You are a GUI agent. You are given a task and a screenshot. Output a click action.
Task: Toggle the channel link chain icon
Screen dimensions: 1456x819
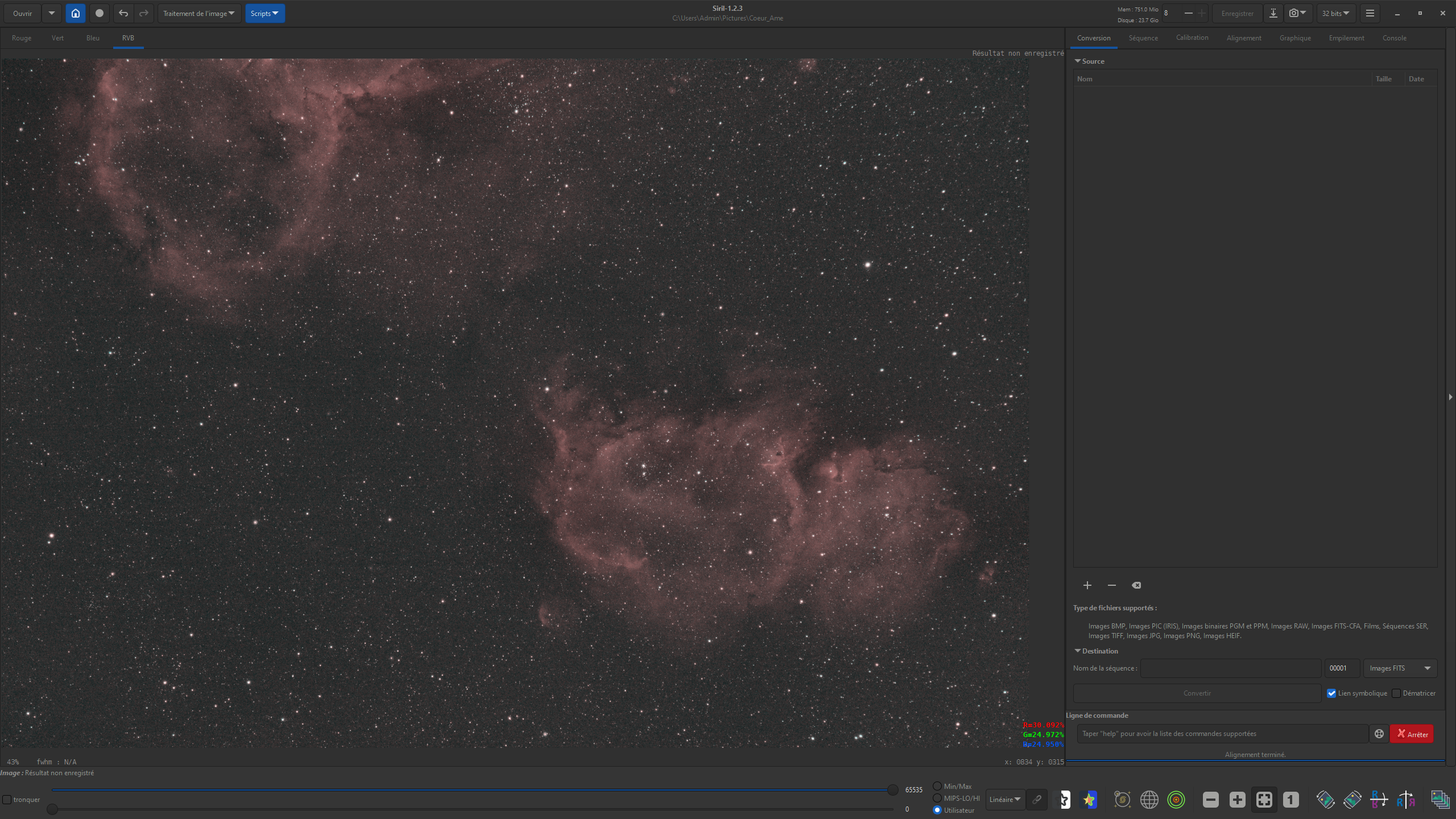pyautogui.click(x=1037, y=800)
